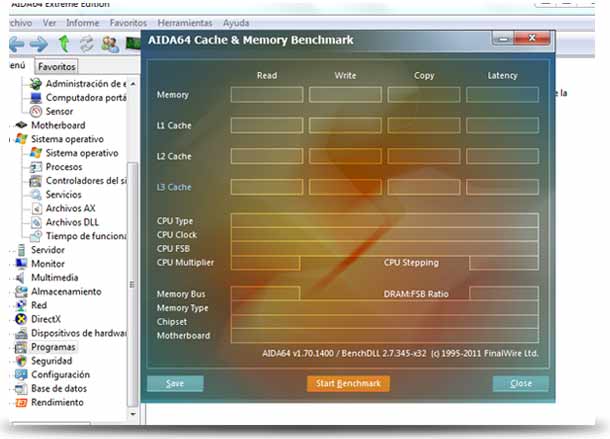Open the Ayuda menu

pos(236,23)
